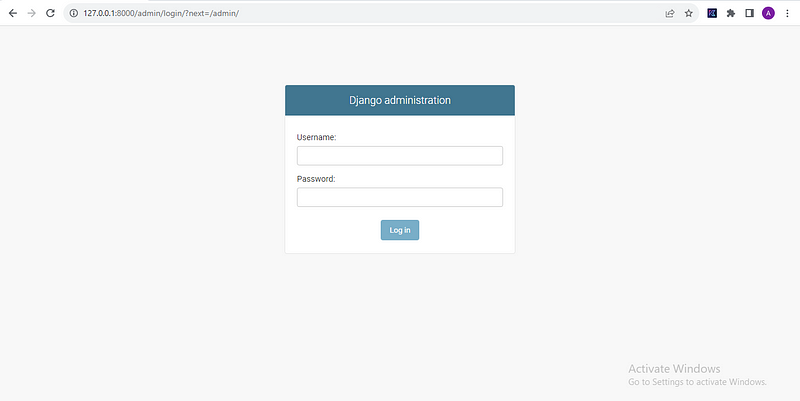Click the Username label

point(316,137)
